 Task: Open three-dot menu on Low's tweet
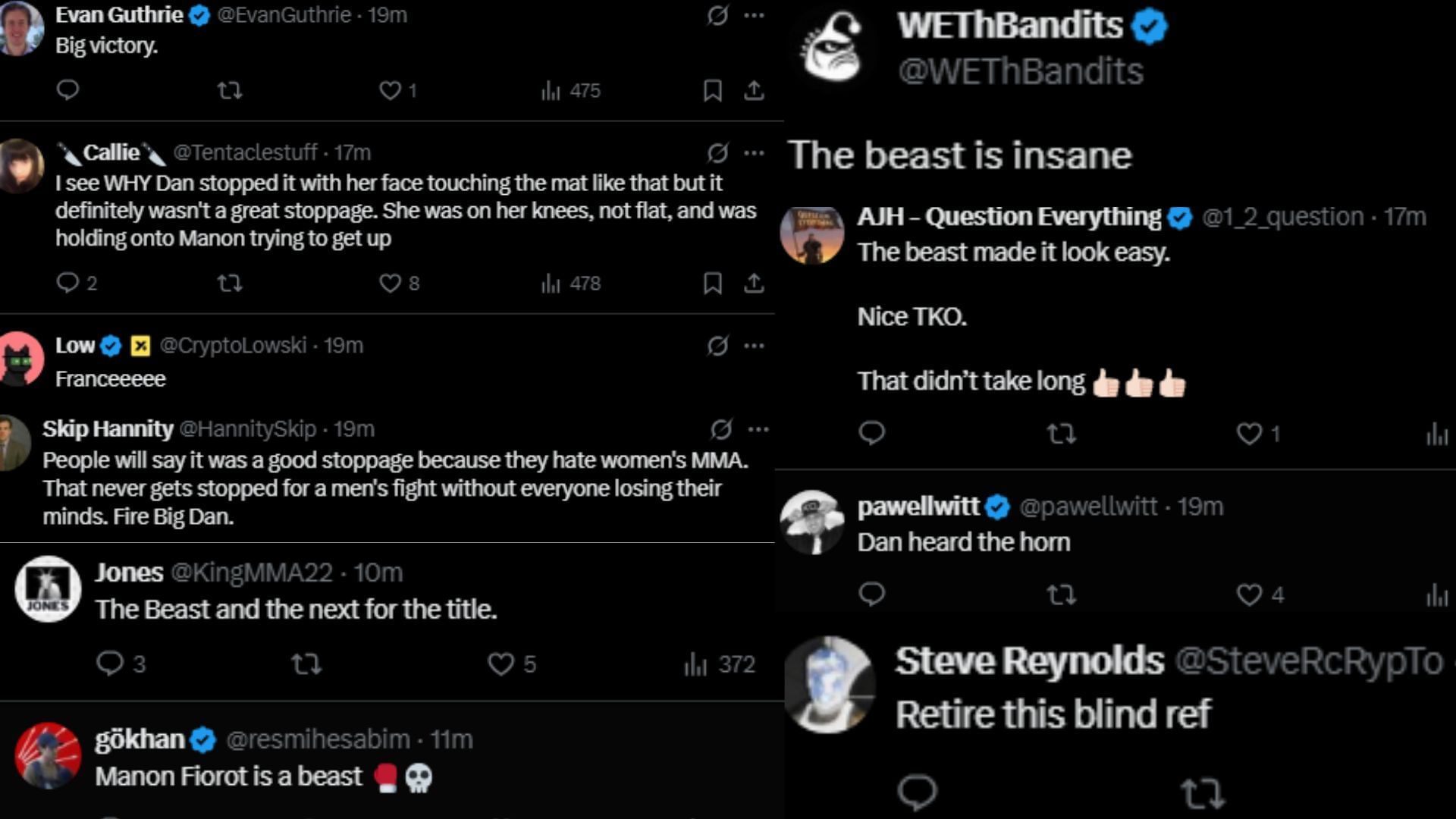click(x=754, y=346)
